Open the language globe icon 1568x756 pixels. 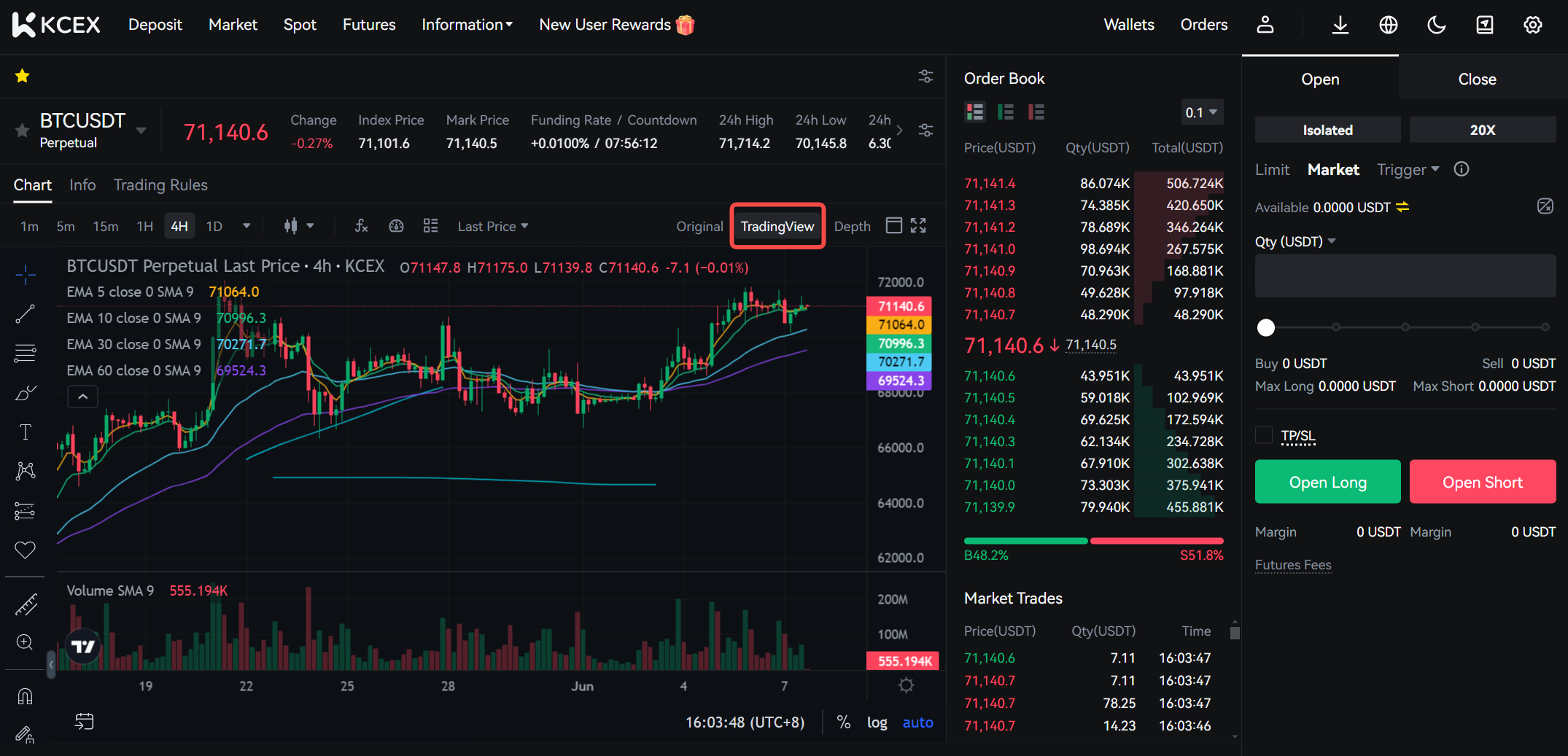(1388, 26)
